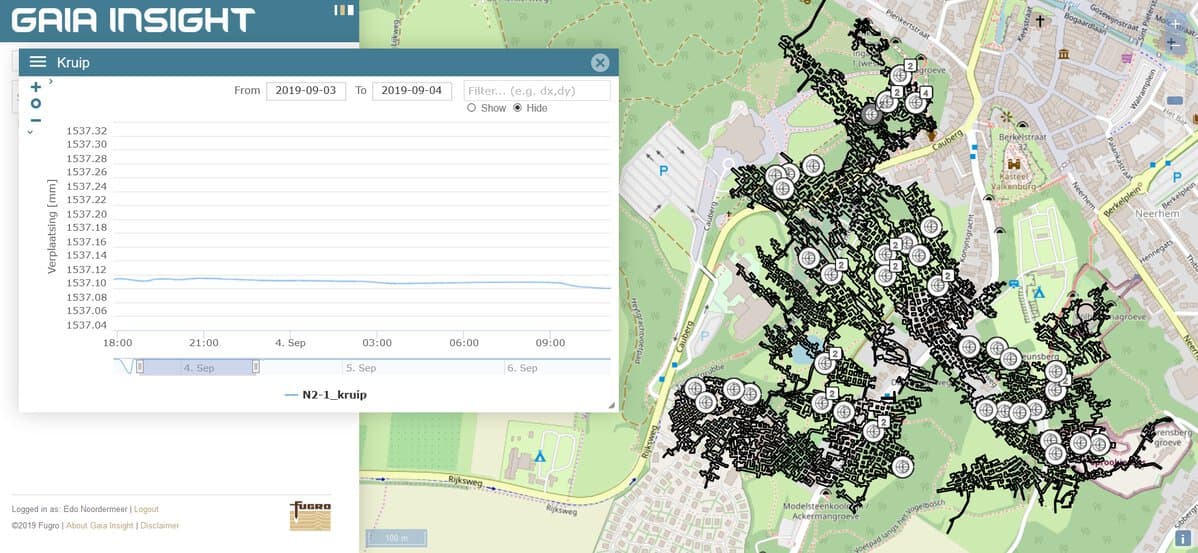Click the campsite tent icon near Neerhem
The height and width of the screenshot is (553, 1198).
(1038, 293)
